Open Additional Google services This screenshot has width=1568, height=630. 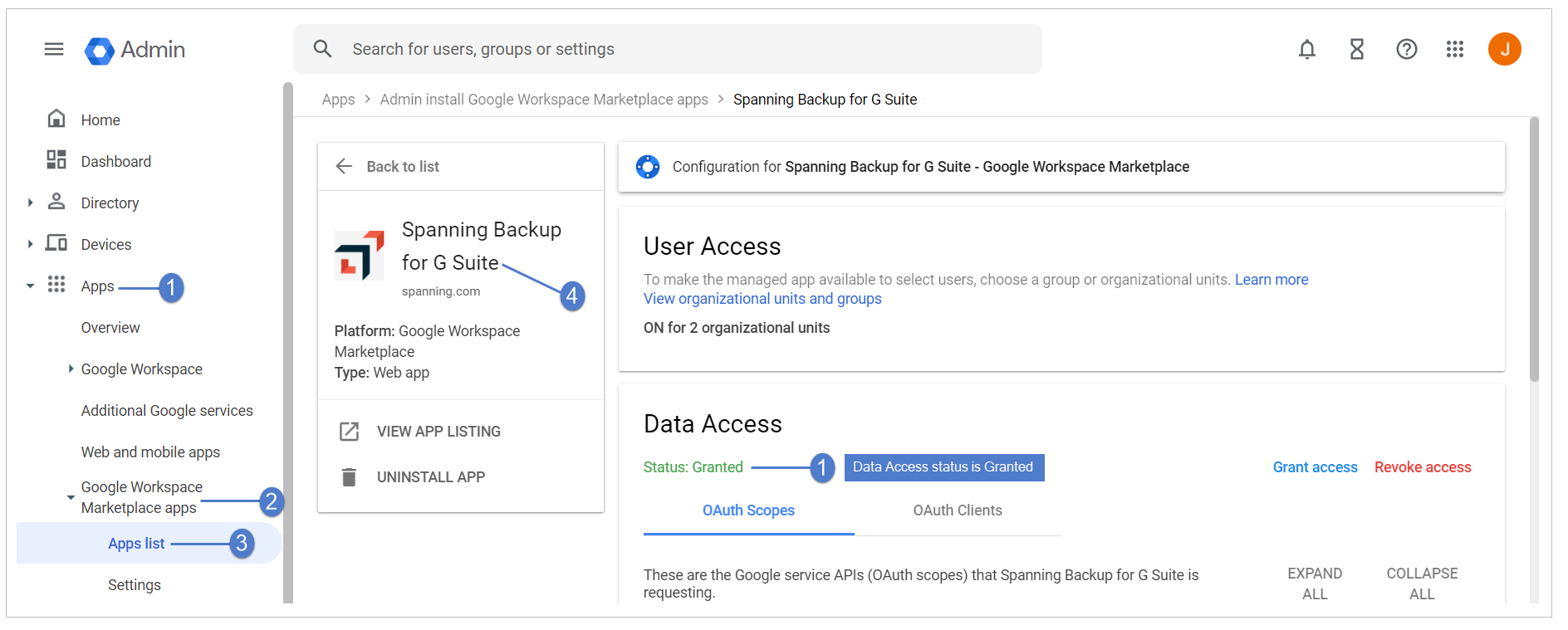pyautogui.click(x=167, y=411)
